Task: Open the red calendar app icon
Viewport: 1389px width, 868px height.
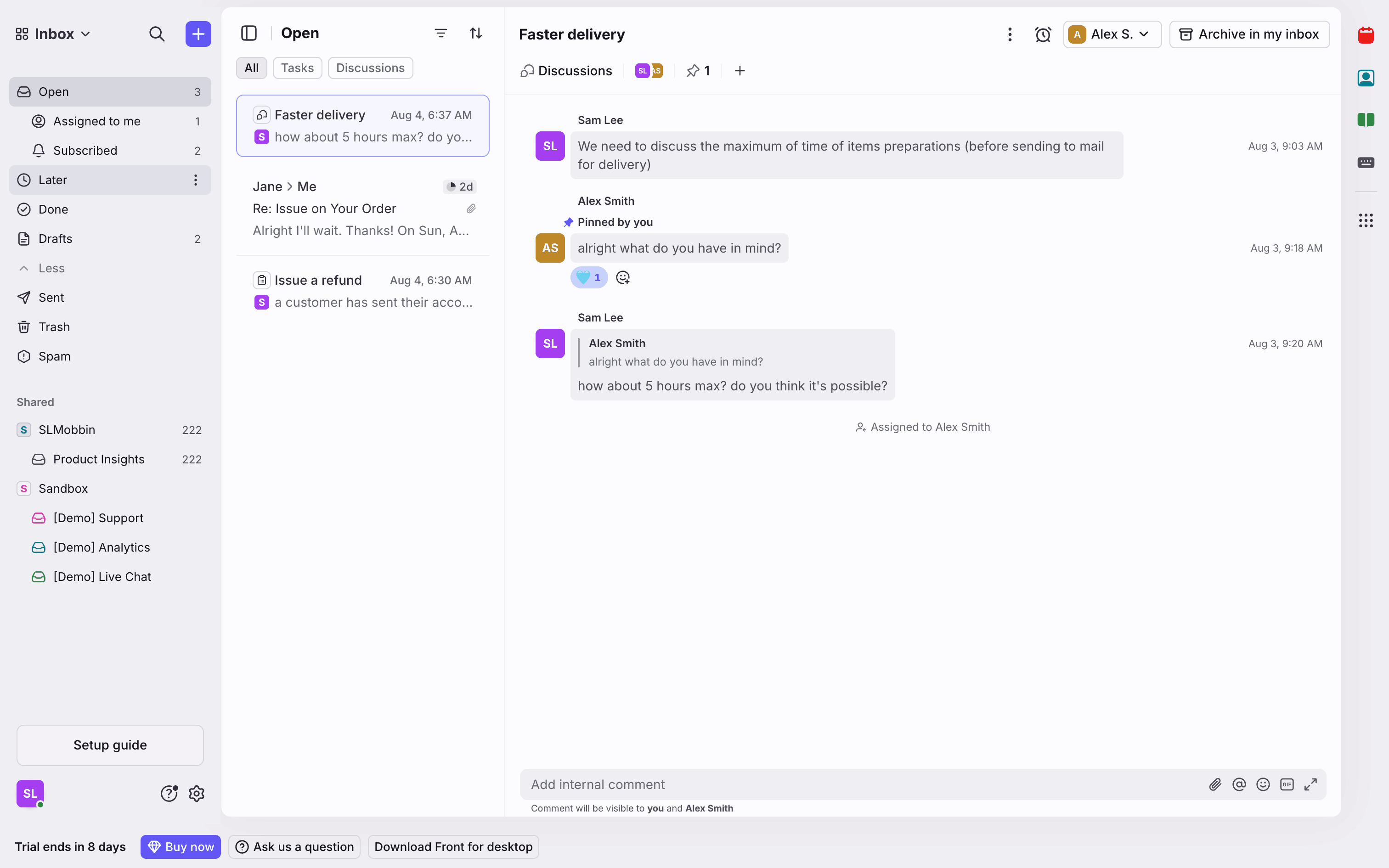Action: pos(1366,36)
